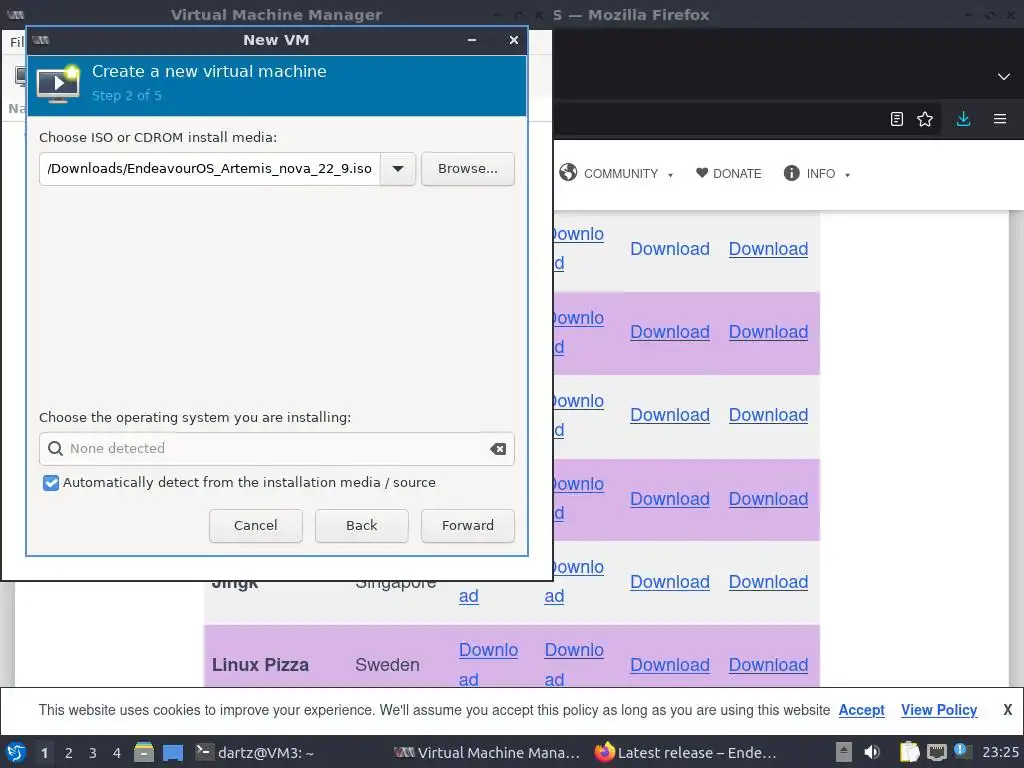The width and height of the screenshot is (1024, 768).
Task: Click the blue show desktop taskbar icon
Action: coord(173,753)
